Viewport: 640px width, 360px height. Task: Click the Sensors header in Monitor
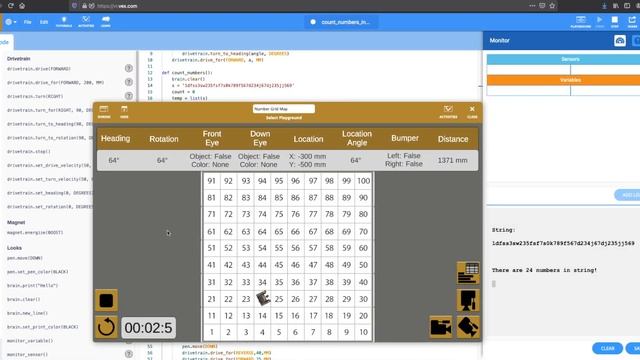point(570,59)
